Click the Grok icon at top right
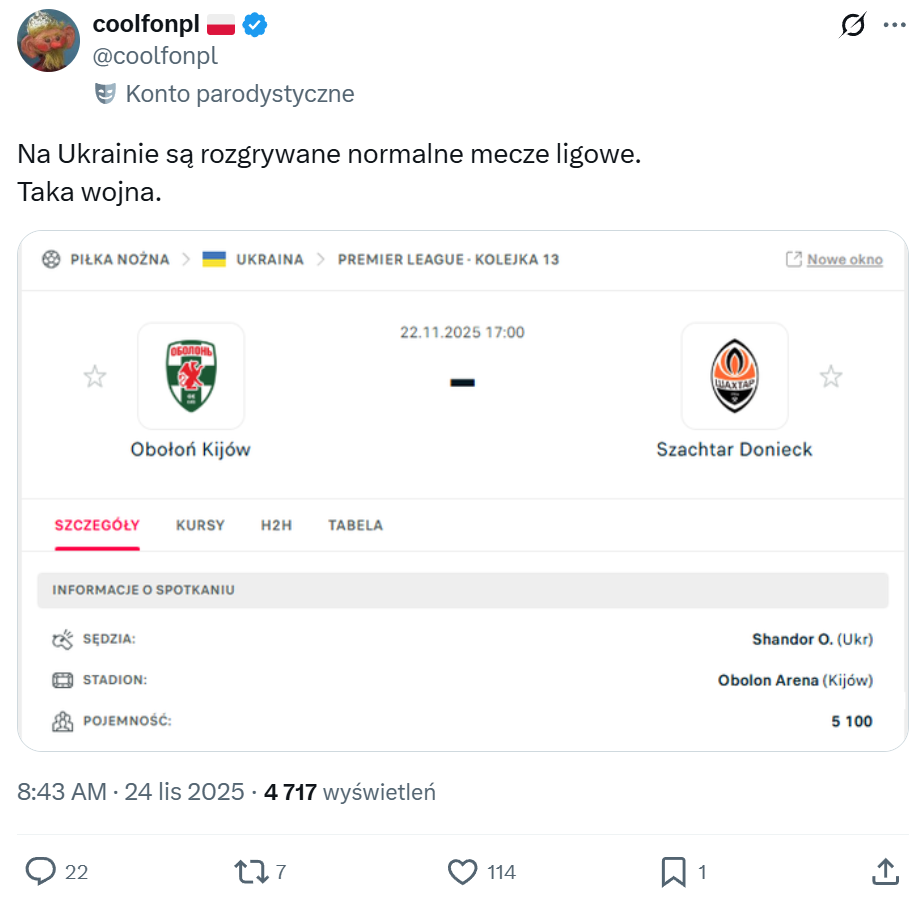917x901 pixels. [853, 26]
